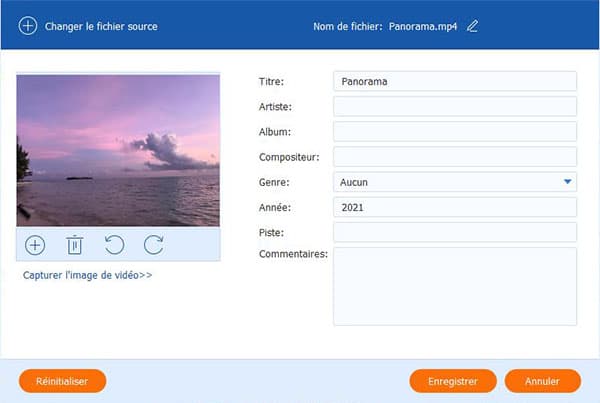Rotate the cover image clockwise
Image resolution: width=600 pixels, height=403 pixels.
[x=153, y=245]
